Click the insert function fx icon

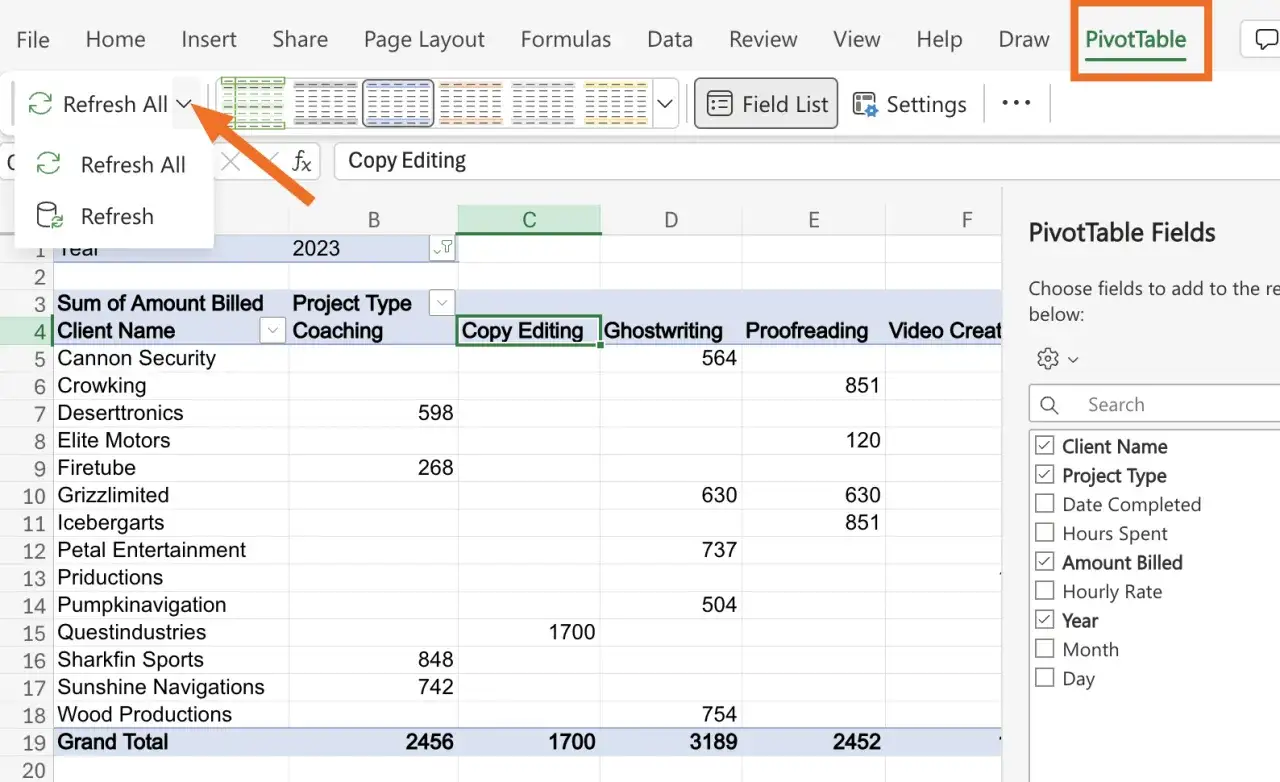301,161
